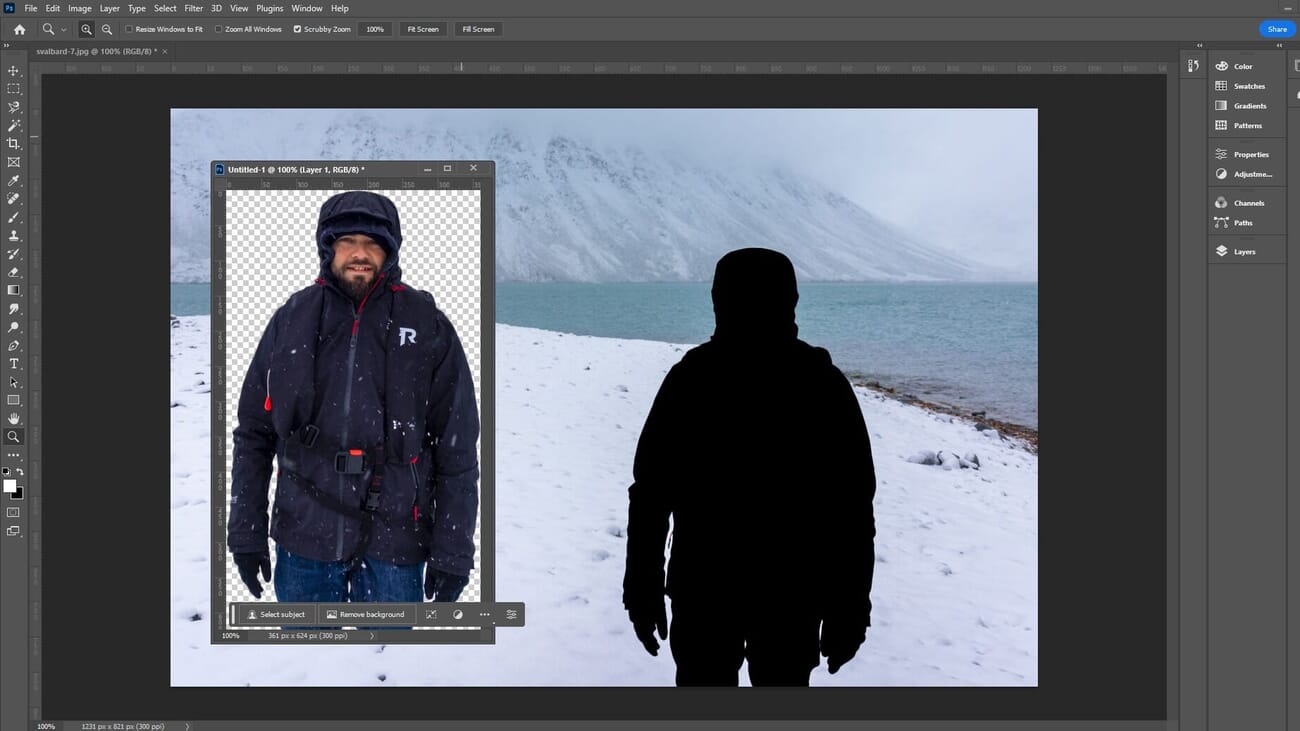Disable Scrubby Zoom
This screenshot has width=1300, height=731.
click(296, 29)
